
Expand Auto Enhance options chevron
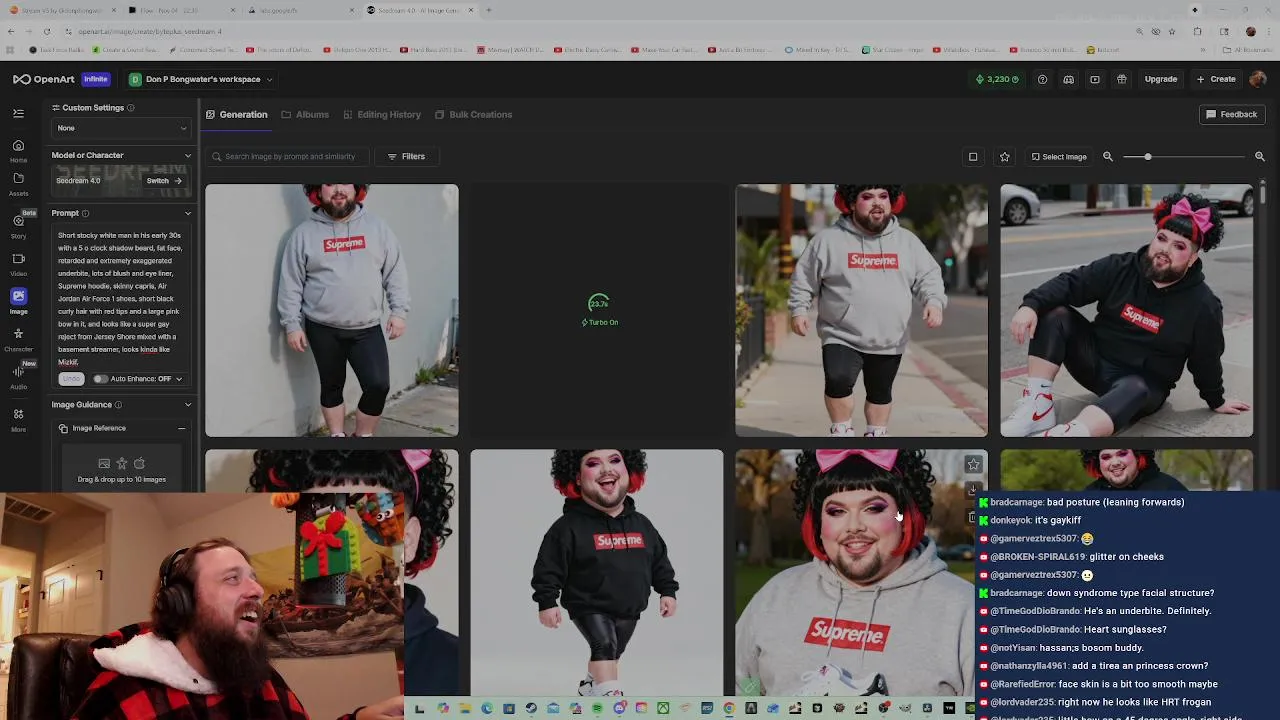(179, 379)
